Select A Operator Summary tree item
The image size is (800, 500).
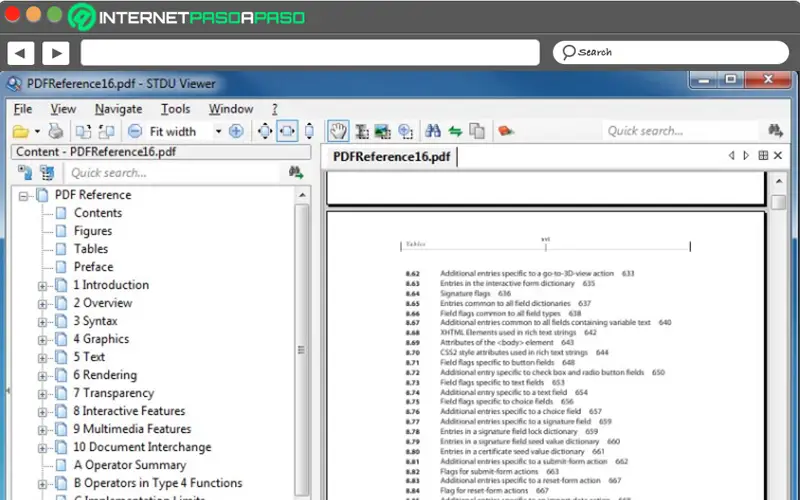click(130, 465)
